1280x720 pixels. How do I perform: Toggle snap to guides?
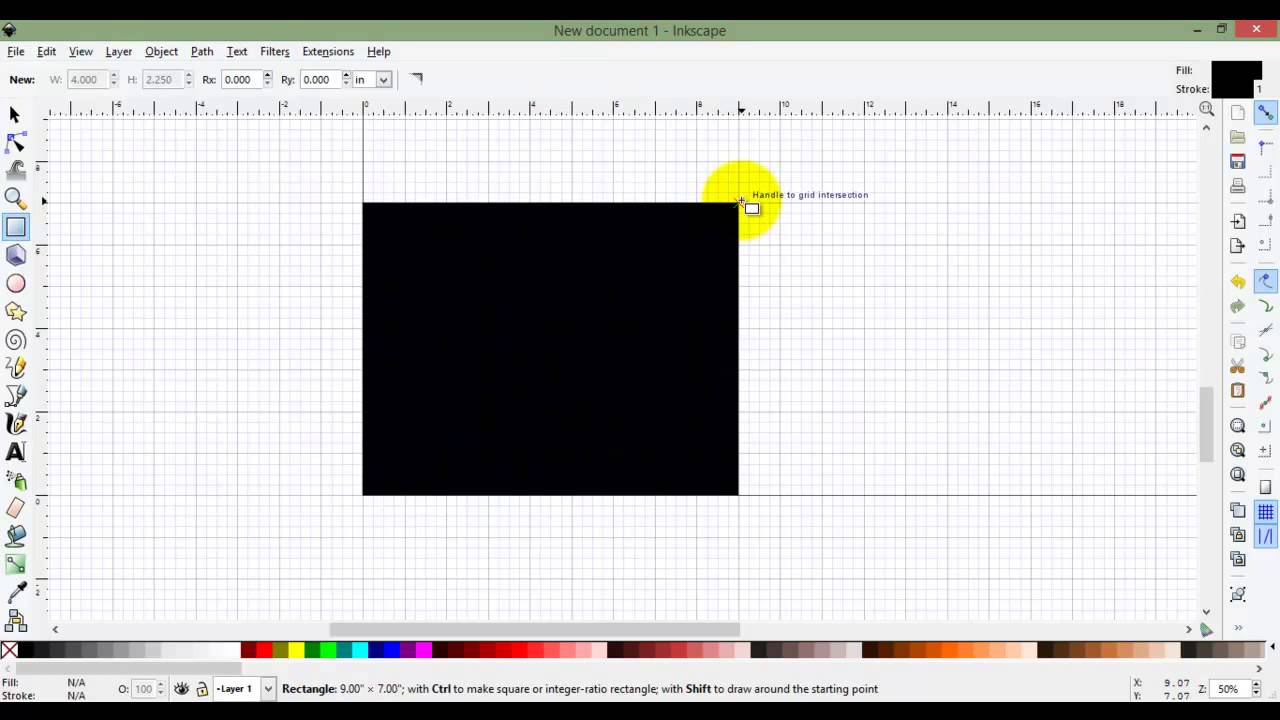[x=1265, y=537]
